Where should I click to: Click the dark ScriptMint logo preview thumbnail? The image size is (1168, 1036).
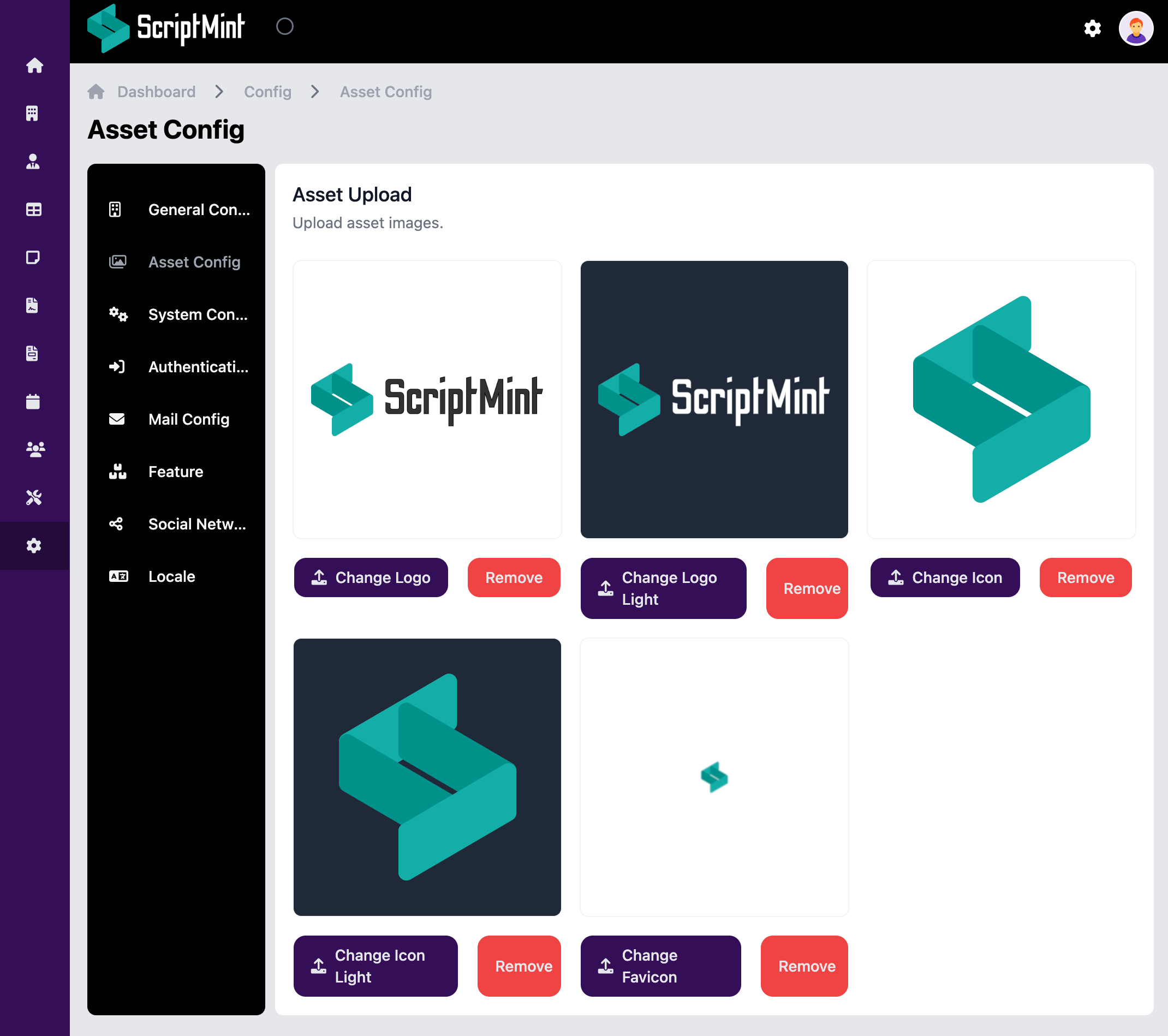pyautogui.click(x=714, y=400)
